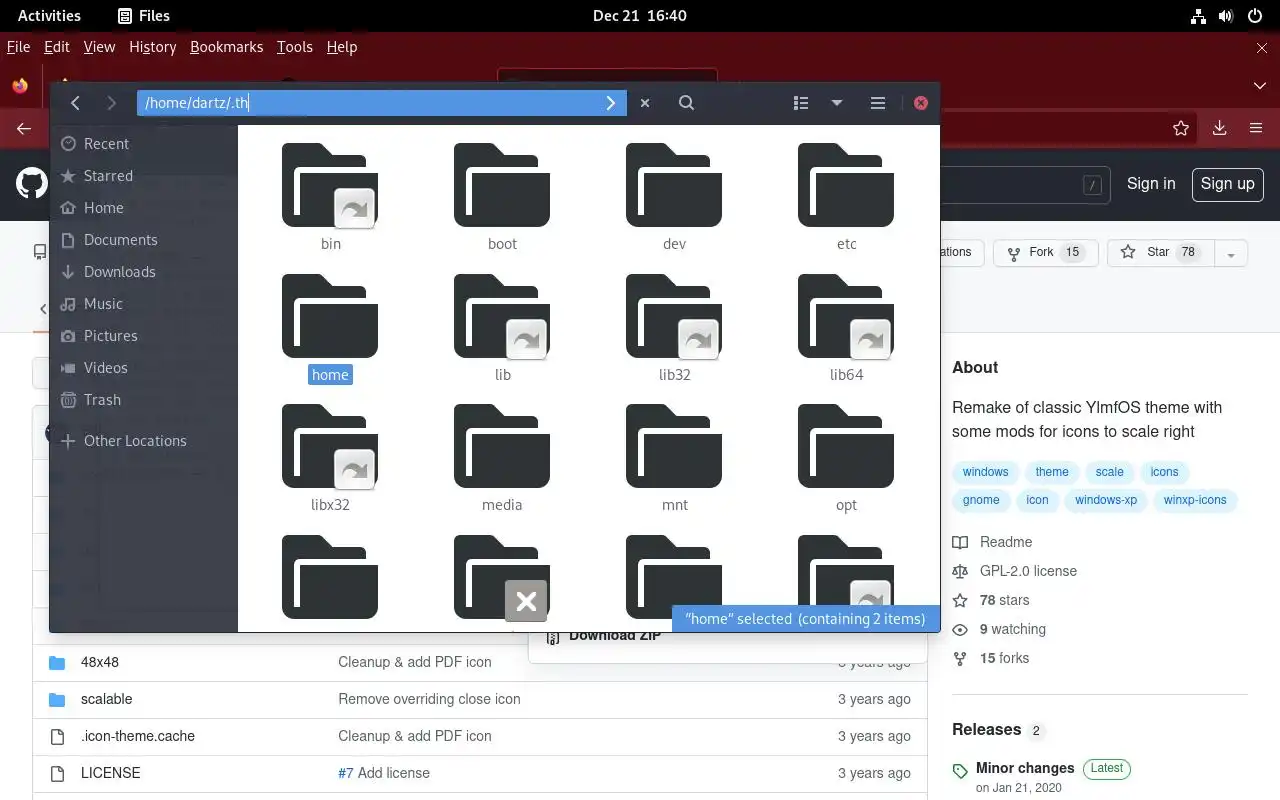Select the mnt folder icon

click(674, 446)
